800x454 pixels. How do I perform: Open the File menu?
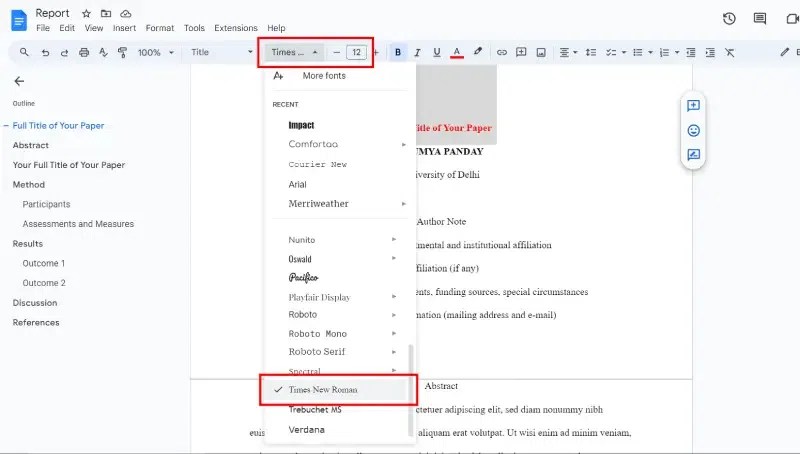point(43,28)
